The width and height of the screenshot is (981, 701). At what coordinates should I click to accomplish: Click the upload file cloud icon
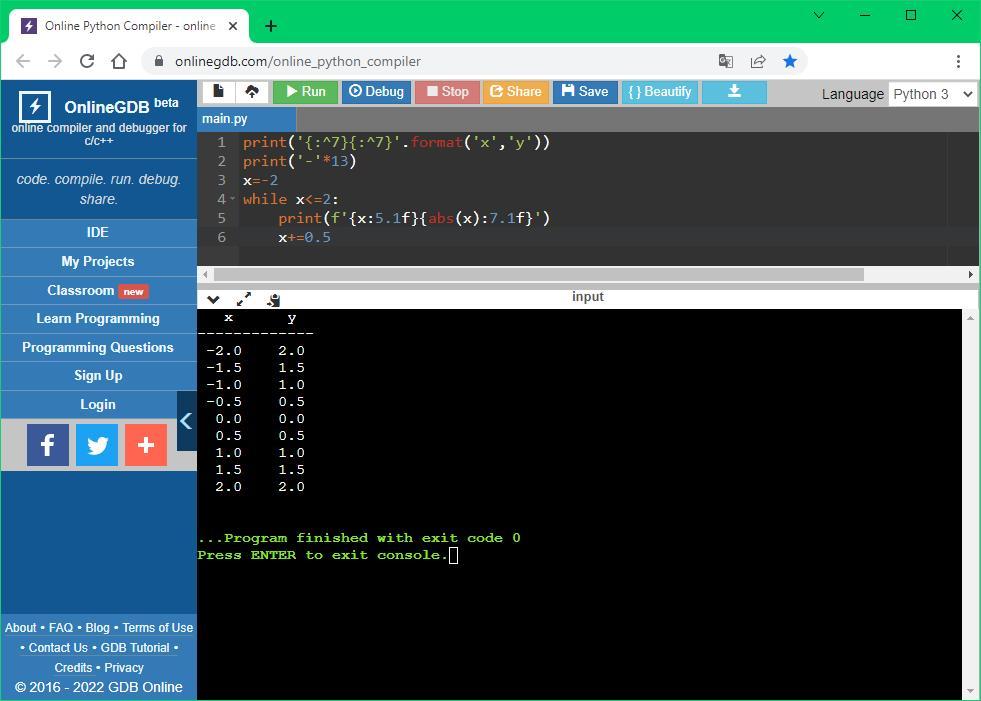[252, 92]
